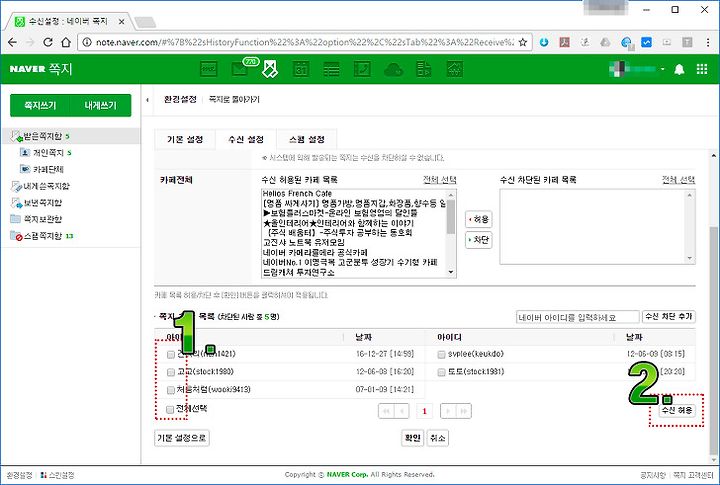Screen dimensions: 720x485
Task: Bookmark this page with the star icon
Action: pyautogui.click(x=523, y=42)
